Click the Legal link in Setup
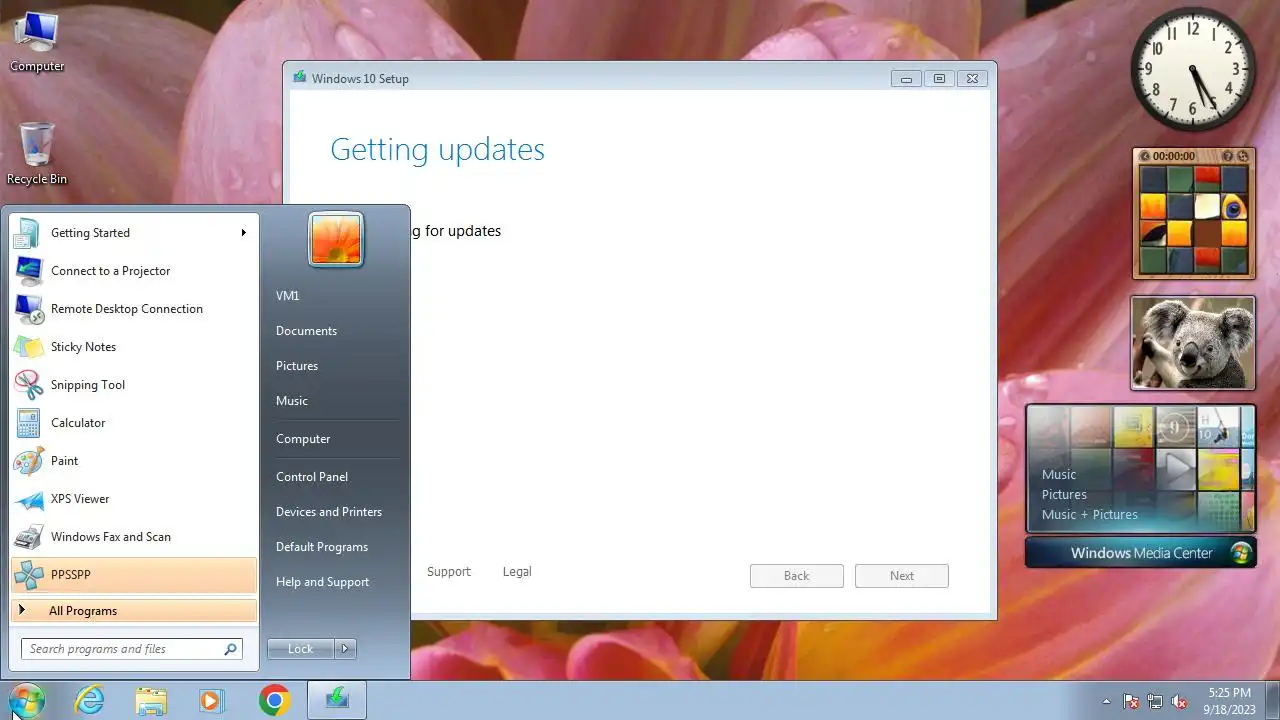The image size is (1280, 720). pos(517,572)
